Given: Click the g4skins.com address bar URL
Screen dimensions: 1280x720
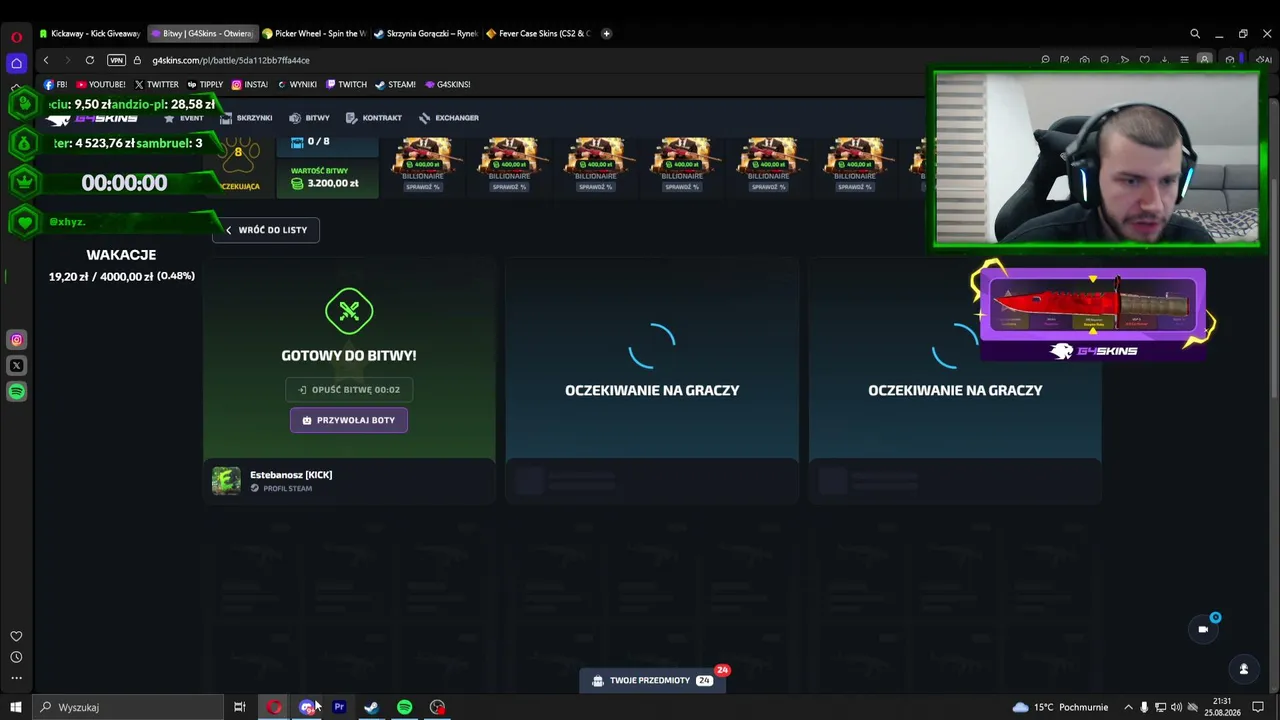Looking at the screenshot, I should [231, 60].
